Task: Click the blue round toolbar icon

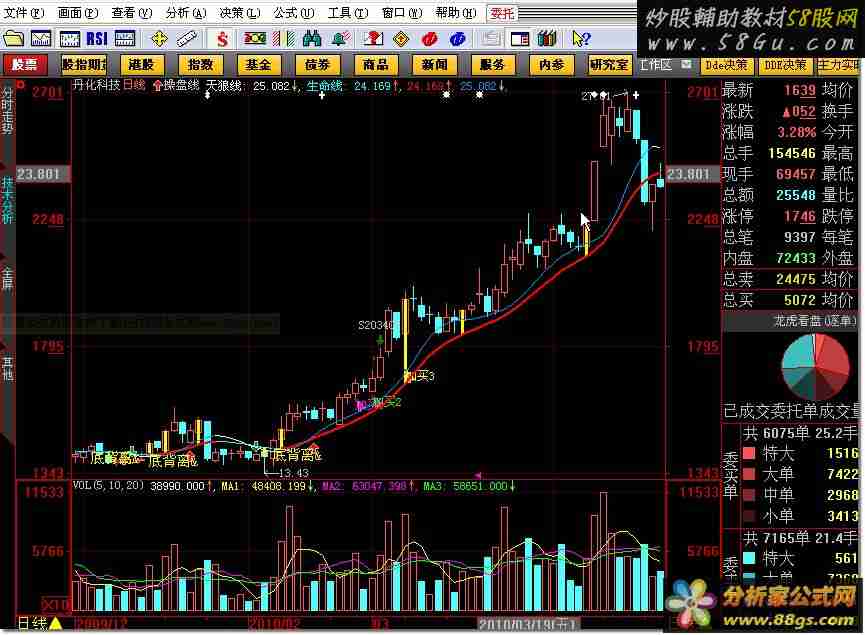Action: tap(458, 39)
